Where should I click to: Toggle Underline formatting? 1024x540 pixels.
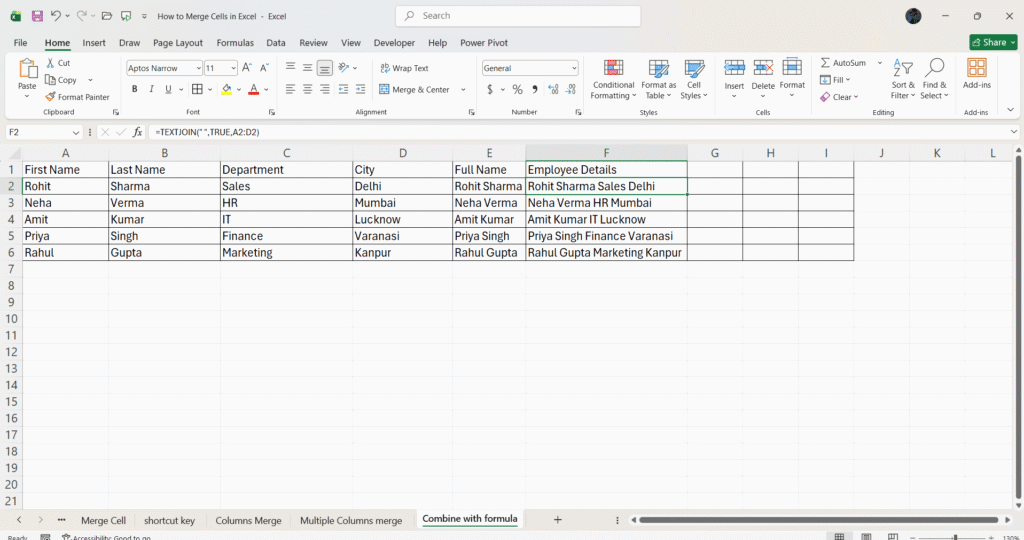coord(168,89)
